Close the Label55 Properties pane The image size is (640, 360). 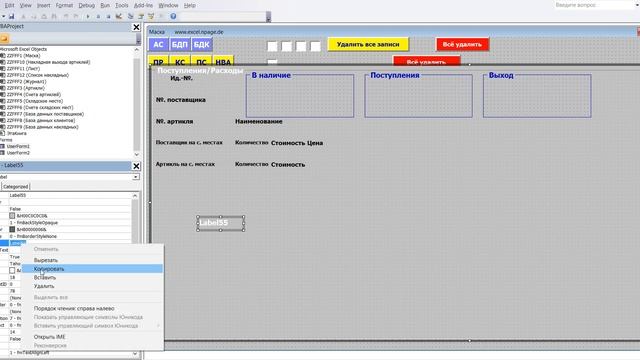[136, 166]
